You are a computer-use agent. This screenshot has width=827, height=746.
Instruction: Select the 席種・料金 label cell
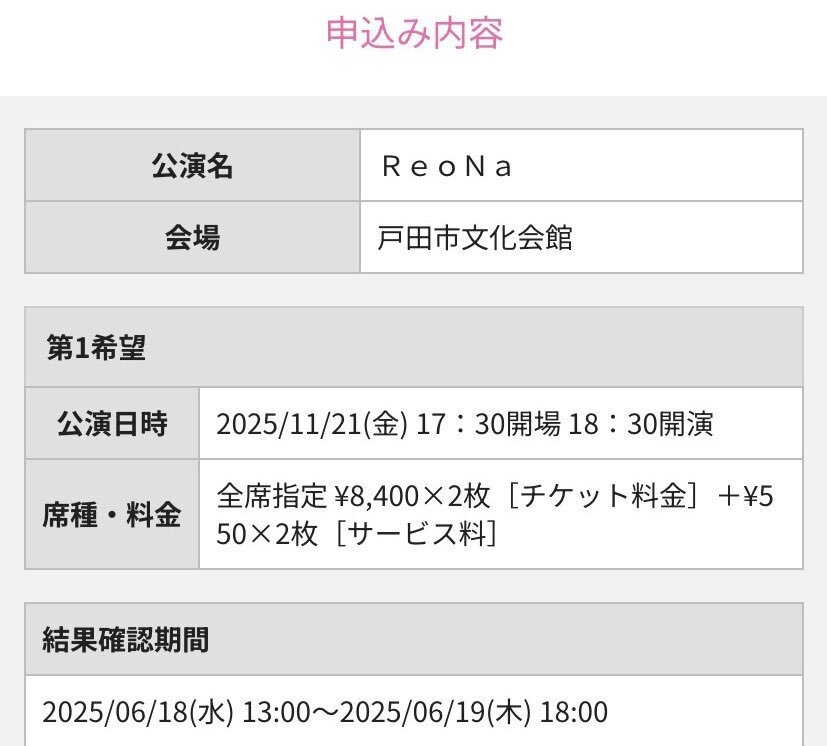tap(112, 514)
